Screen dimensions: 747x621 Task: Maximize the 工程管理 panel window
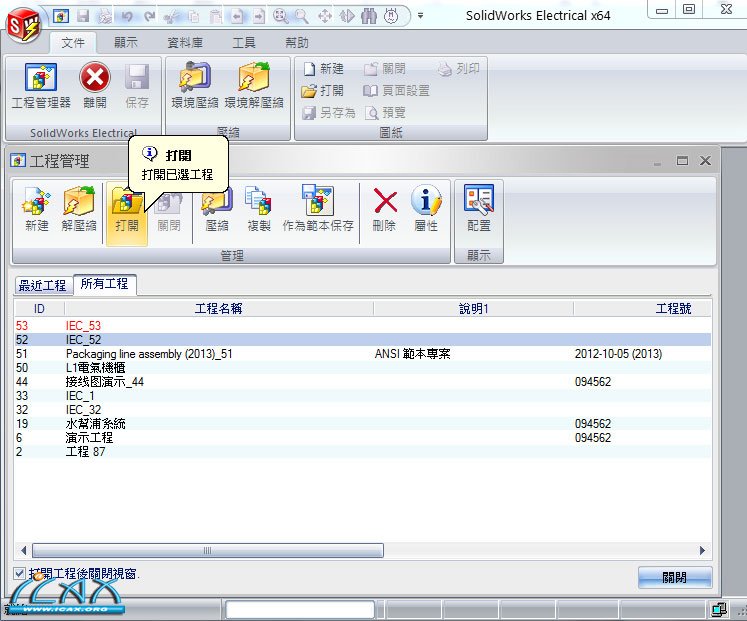click(x=682, y=160)
